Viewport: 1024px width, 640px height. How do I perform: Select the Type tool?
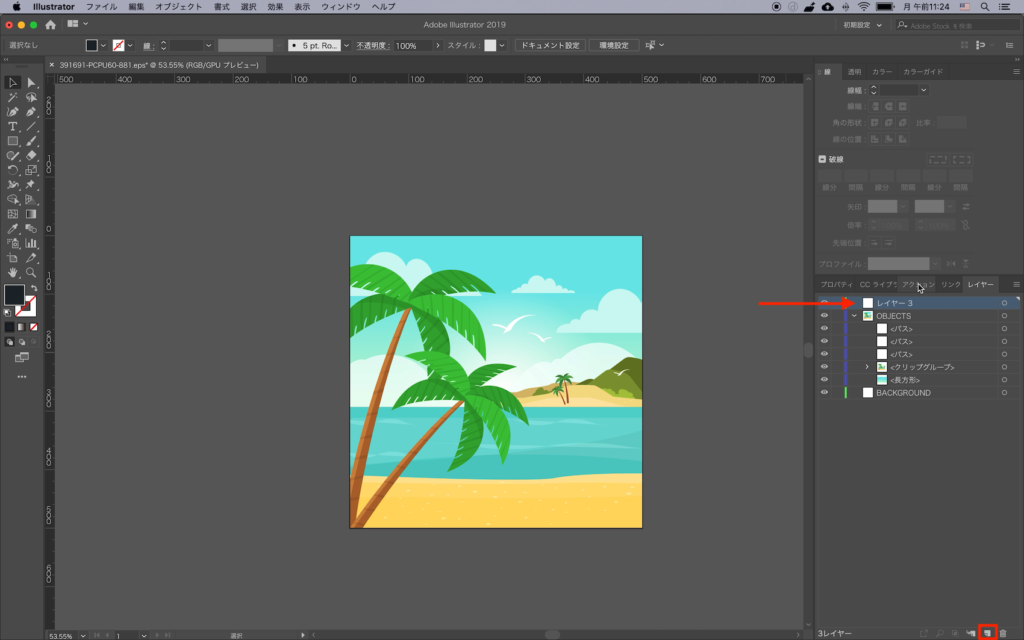pos(13,127)
